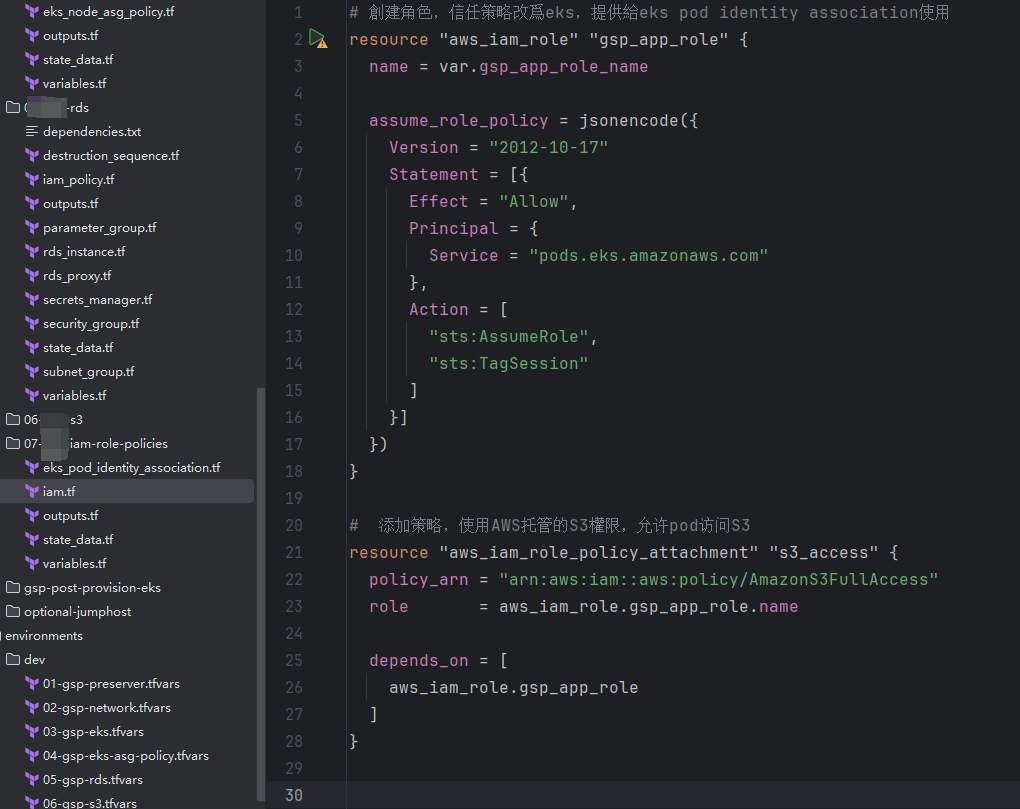
Task: Open eks_pod_identity_association.tf file
Action: (x=131, y=468)
